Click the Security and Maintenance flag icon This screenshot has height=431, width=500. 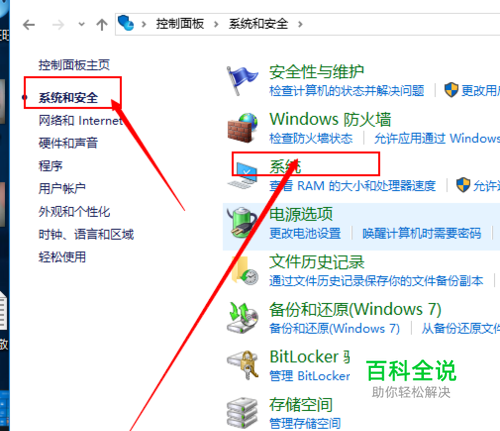(x=242, y=80)
